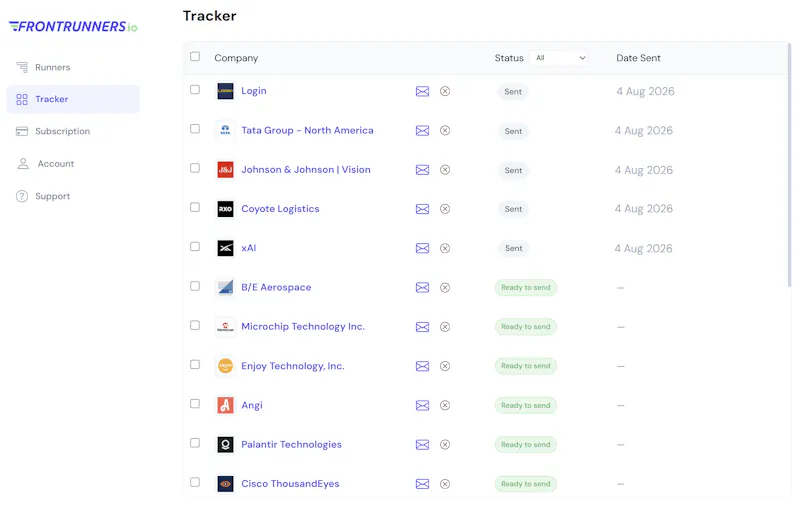Viewport: 800px width, 512px height.
Task: Click the Sent status badge for Login
Action: tap(513, 92)
